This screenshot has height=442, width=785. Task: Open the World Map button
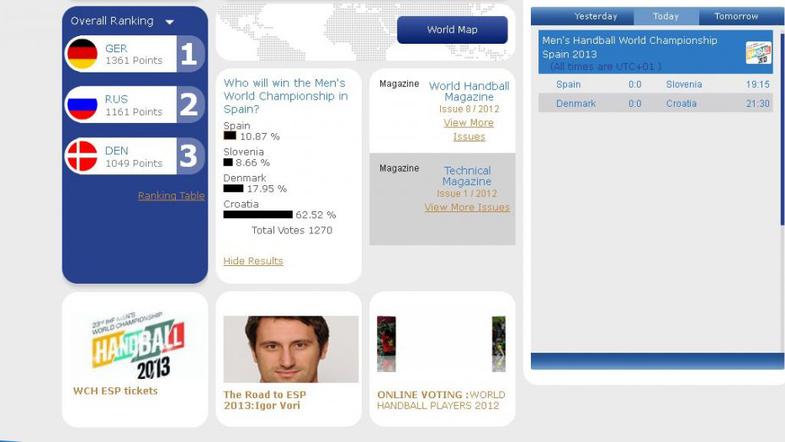tap(452, 30)
